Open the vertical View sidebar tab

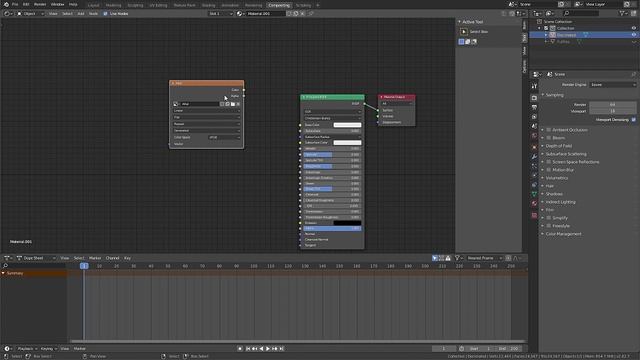[524, 50]
